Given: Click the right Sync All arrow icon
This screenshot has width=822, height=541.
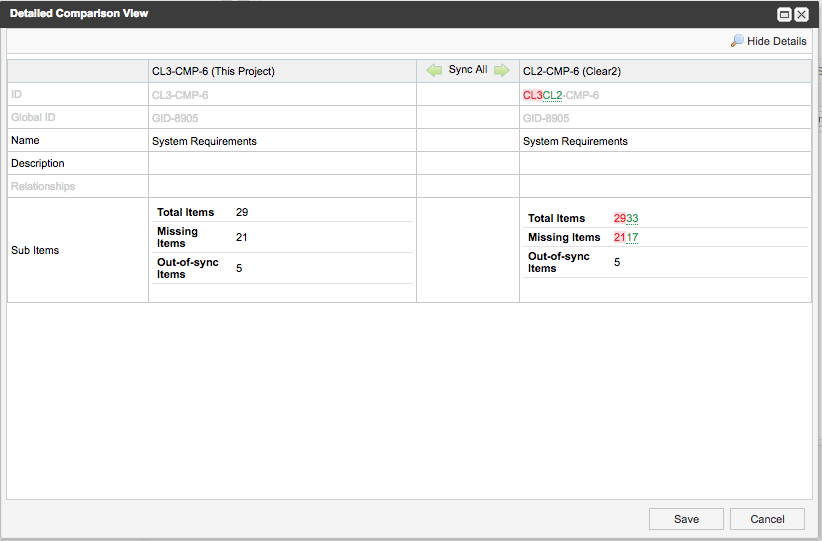Looking at the screenshot, I should pyautogui.click(x=501, y=71).
